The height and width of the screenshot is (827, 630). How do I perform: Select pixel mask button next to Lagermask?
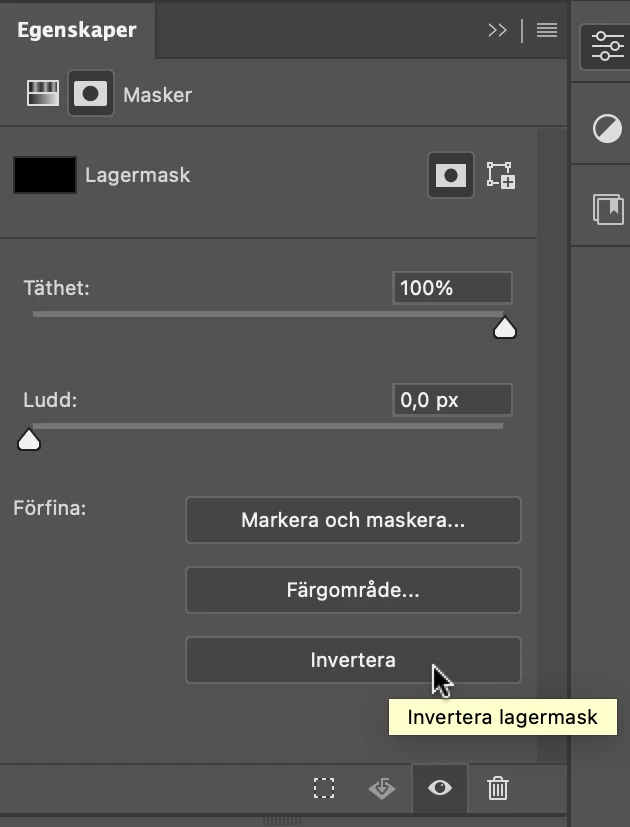pos(451,175)
